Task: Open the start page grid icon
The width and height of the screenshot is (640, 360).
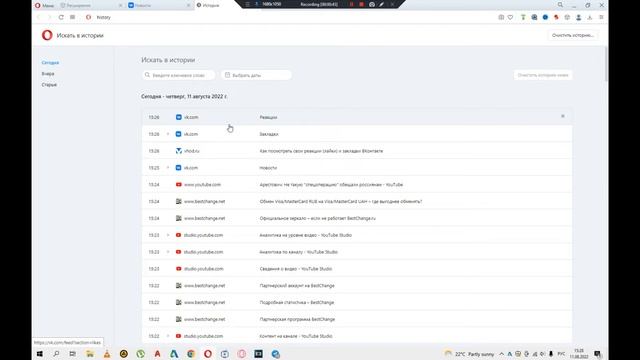Action: [72, 17]
